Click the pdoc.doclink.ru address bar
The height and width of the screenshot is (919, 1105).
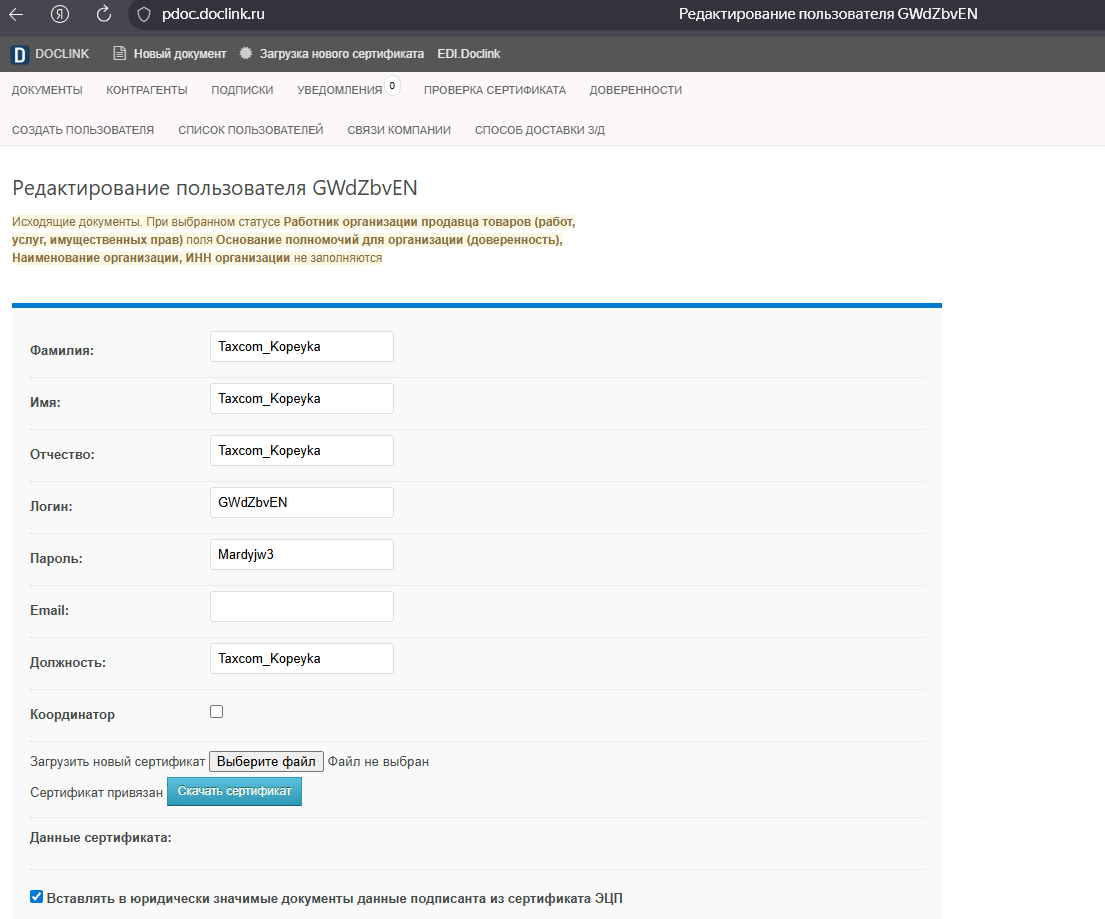(213, 14)
